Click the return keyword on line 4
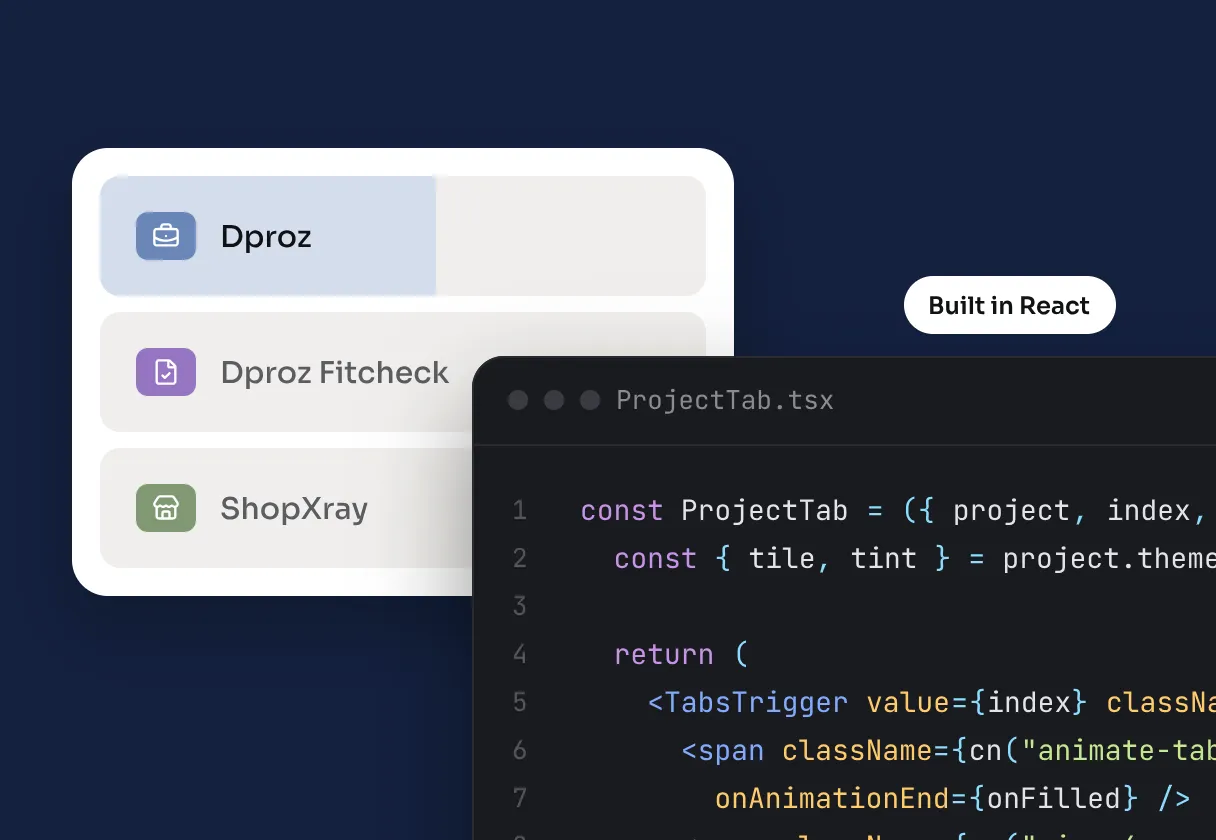 pyautogui.click(x=664, y=655)
